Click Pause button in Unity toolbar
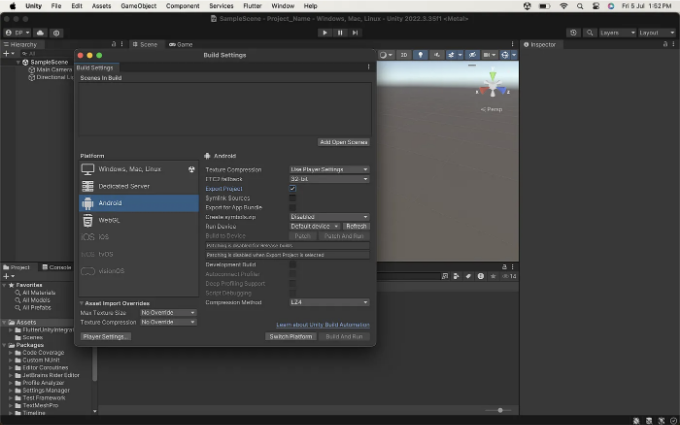The width and height of the screenshot is (680, 425). (x=340, y=33)
